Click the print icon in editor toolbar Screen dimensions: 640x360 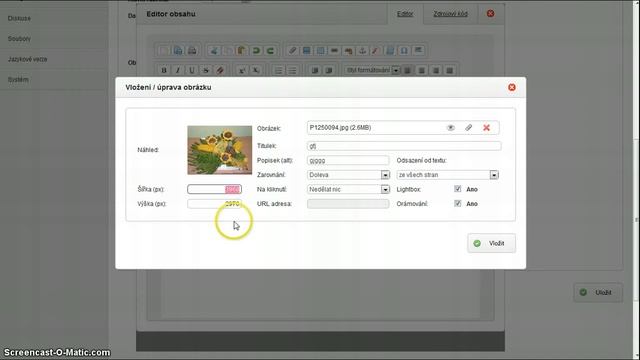point(192,51)
